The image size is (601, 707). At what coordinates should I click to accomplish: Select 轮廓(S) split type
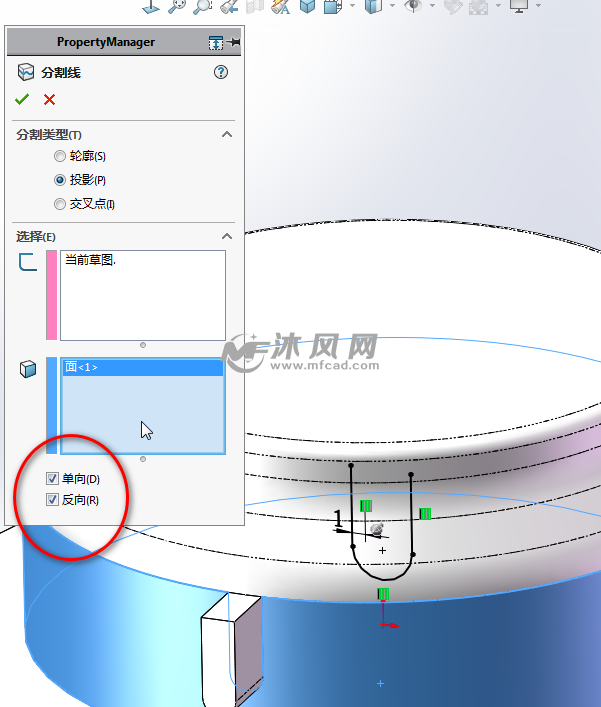click(x=60, y=156)
